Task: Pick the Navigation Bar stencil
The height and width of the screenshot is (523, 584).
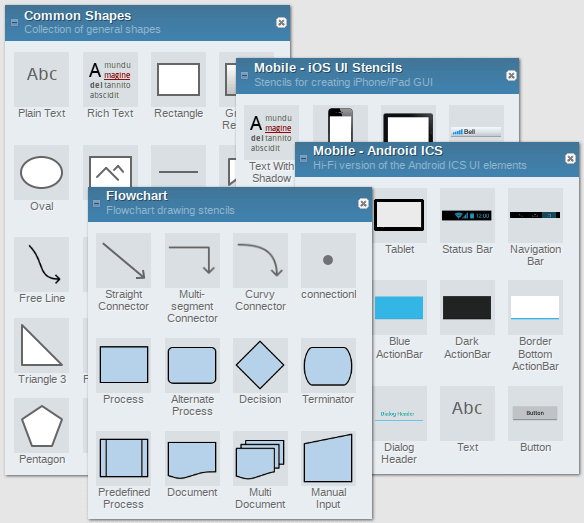Action: click(x=535, y=215)
